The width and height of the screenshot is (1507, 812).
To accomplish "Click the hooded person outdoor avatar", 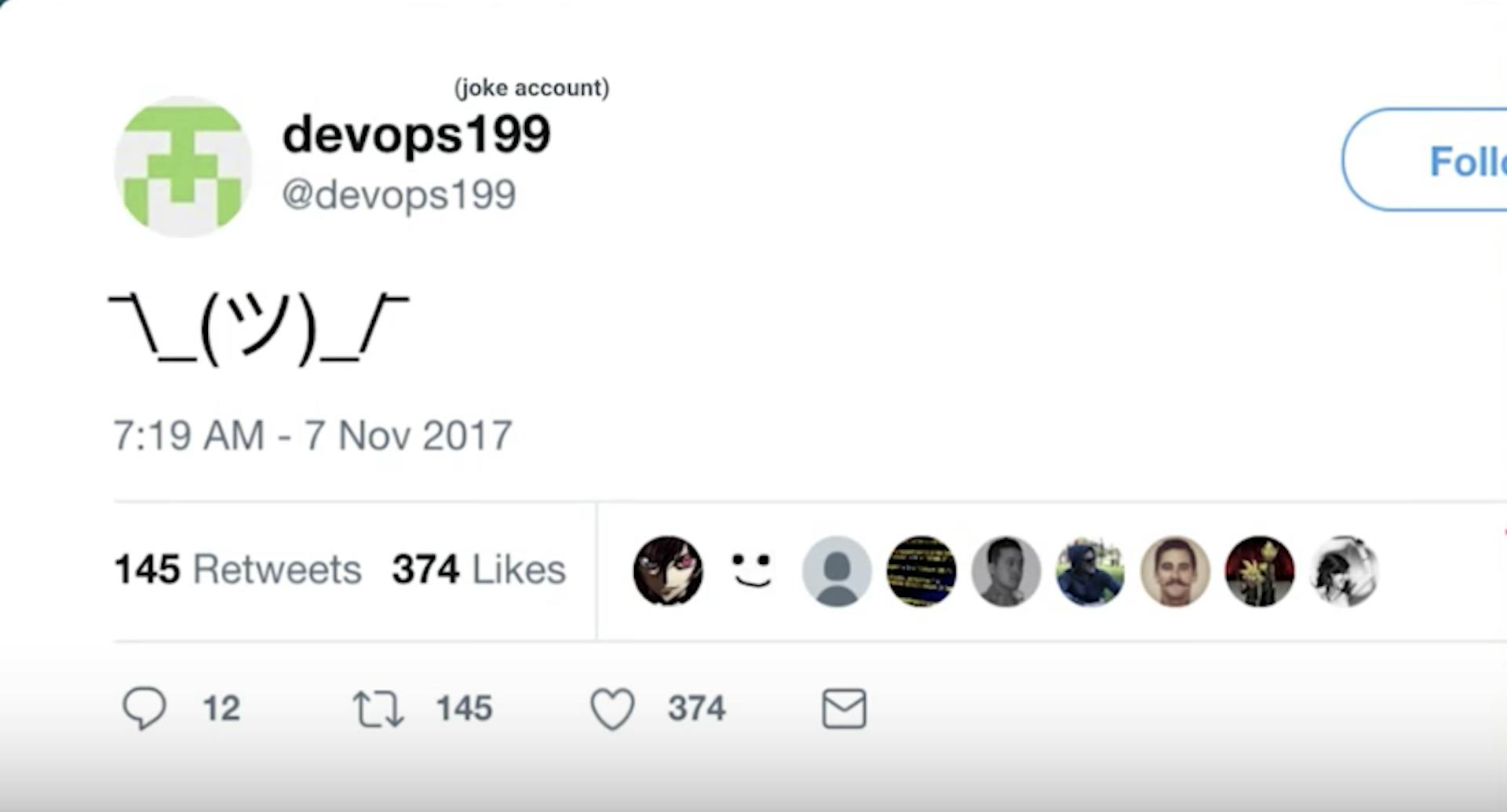I will pos(1090,571).
